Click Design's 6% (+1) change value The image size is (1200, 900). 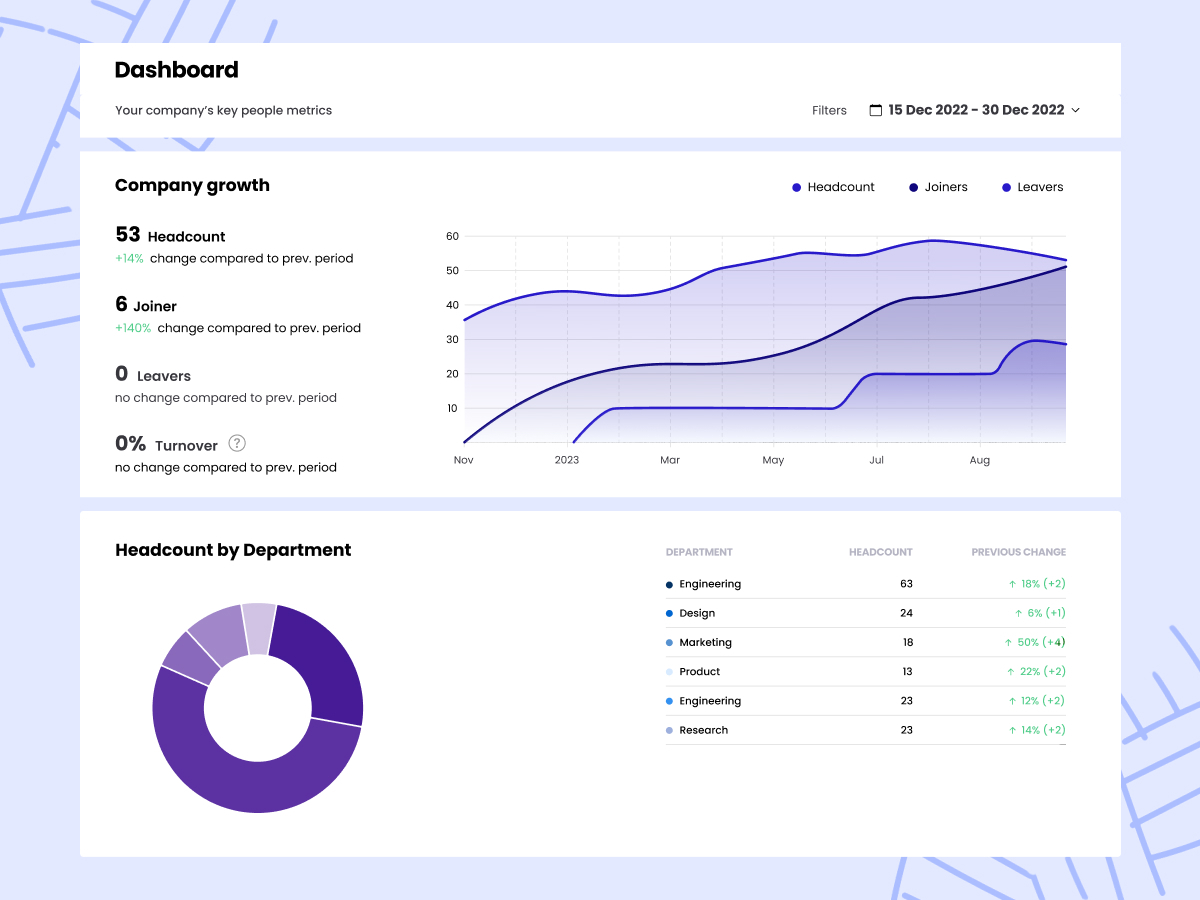pyautogui.click(x=1043, y=613)
